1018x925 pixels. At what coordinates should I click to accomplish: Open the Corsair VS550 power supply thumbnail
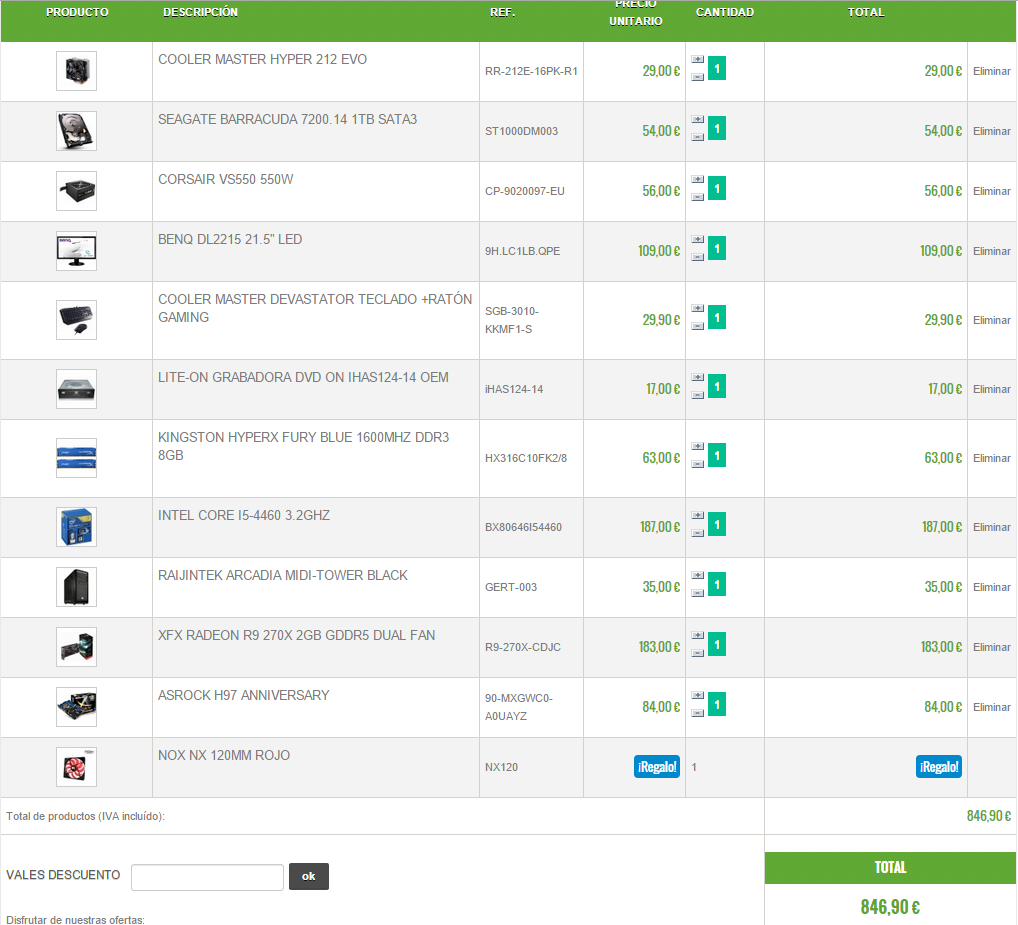pos(77,191)
